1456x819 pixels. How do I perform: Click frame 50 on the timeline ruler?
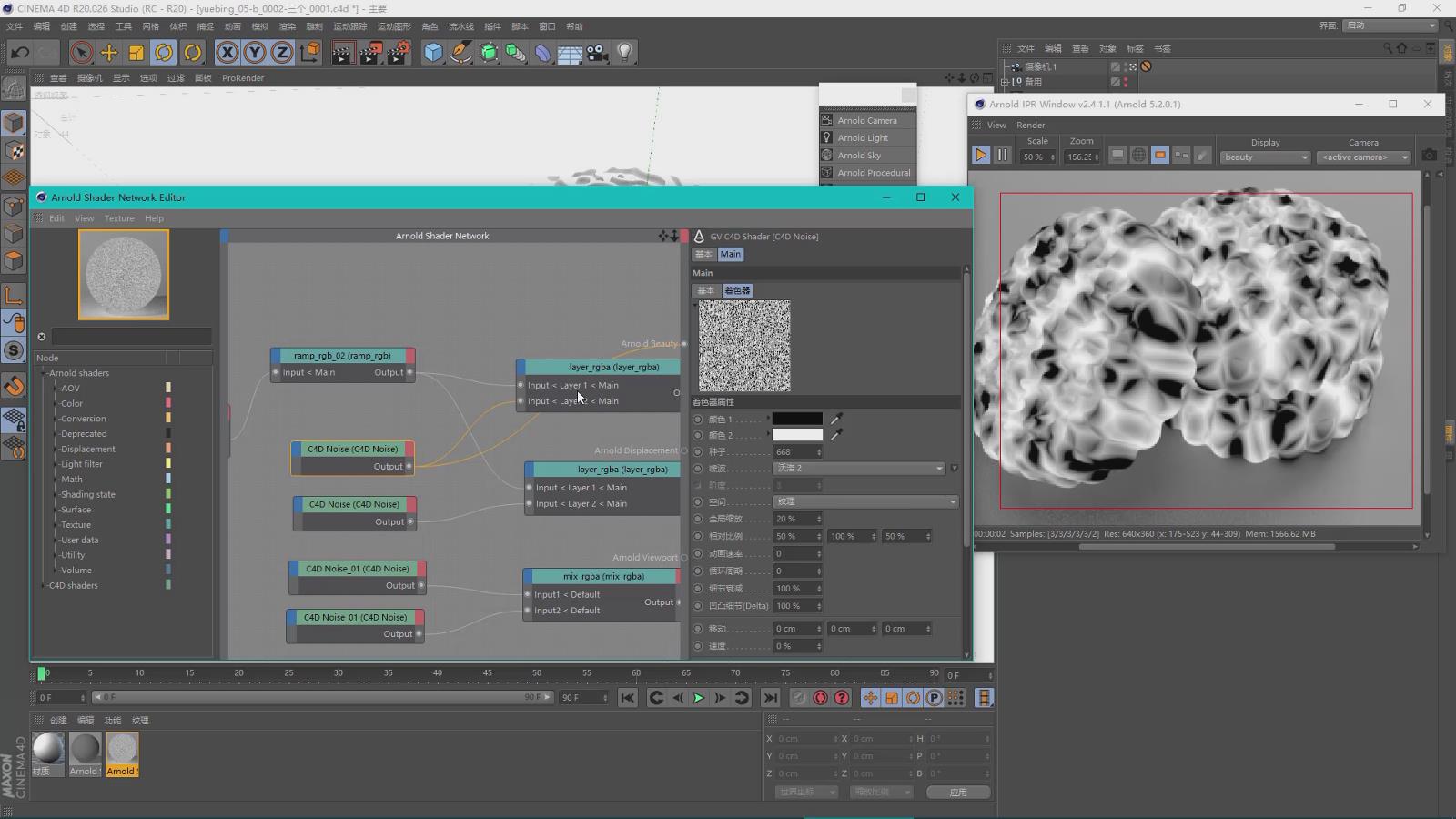pyautogui.click(x=537, y=673)
